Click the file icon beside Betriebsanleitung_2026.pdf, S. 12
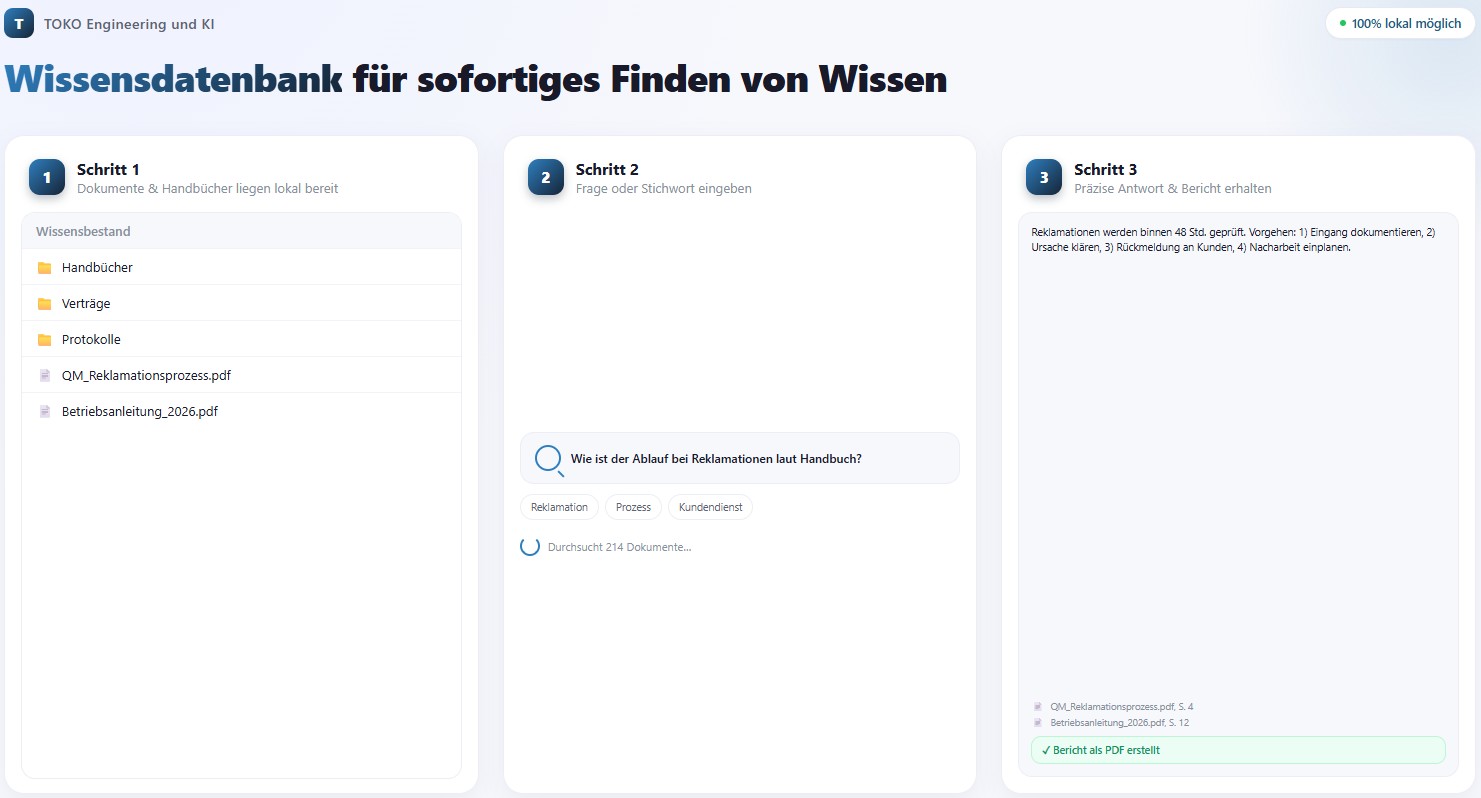Screen dimensions: 1481x798 [1038, 722]
